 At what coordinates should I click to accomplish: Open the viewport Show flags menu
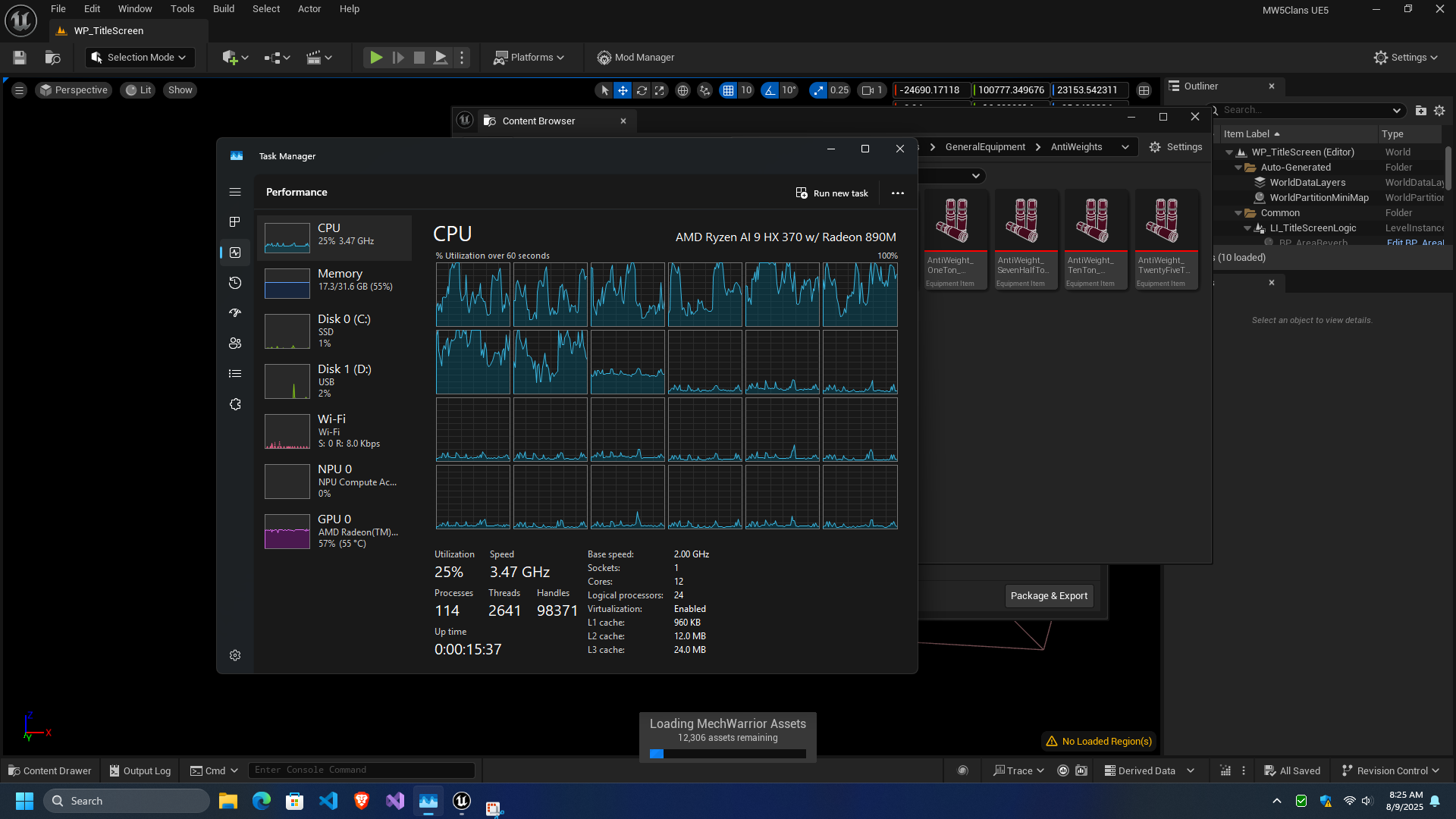(180, 90)
